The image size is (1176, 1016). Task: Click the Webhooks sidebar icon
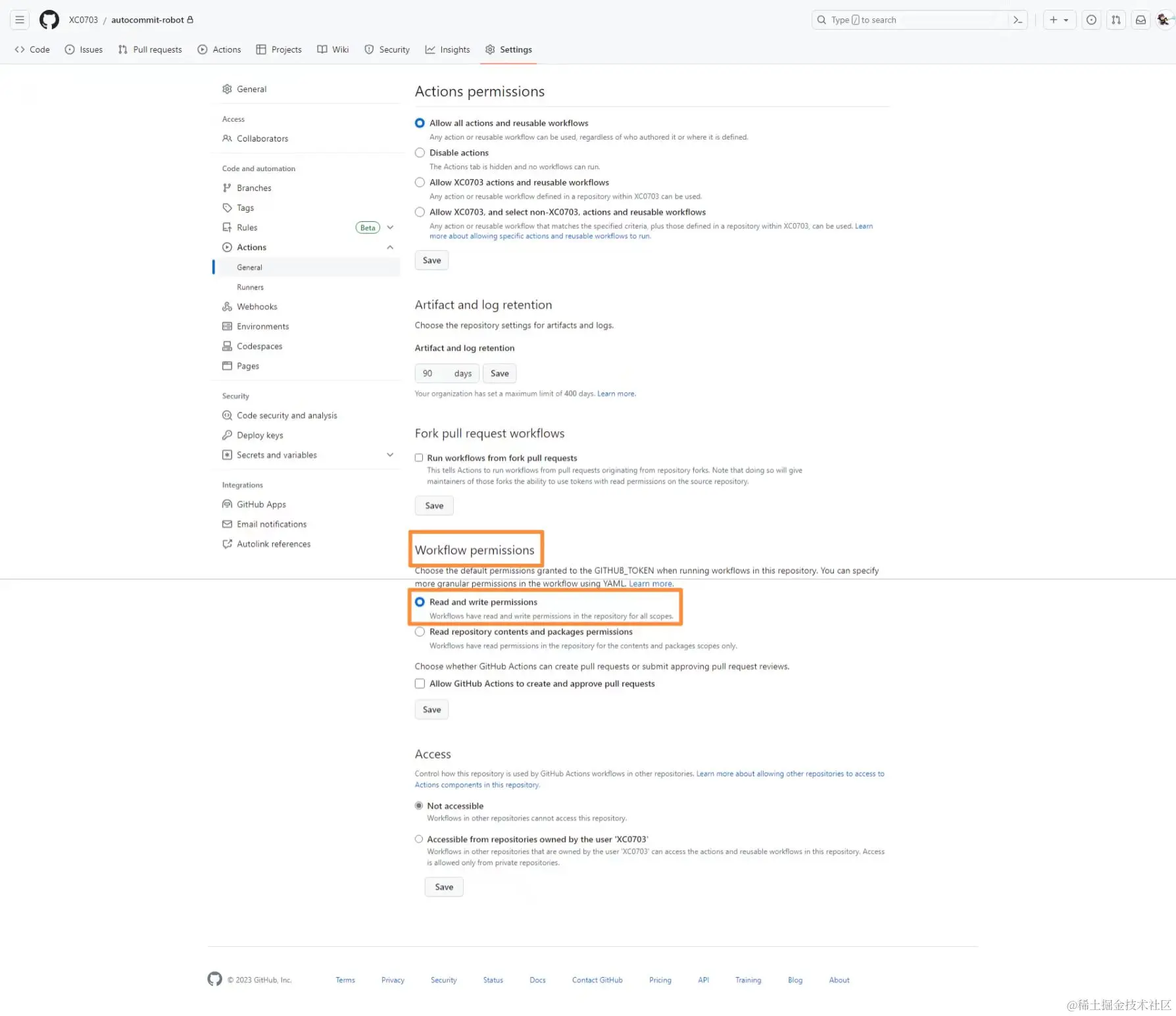[227, 307]
